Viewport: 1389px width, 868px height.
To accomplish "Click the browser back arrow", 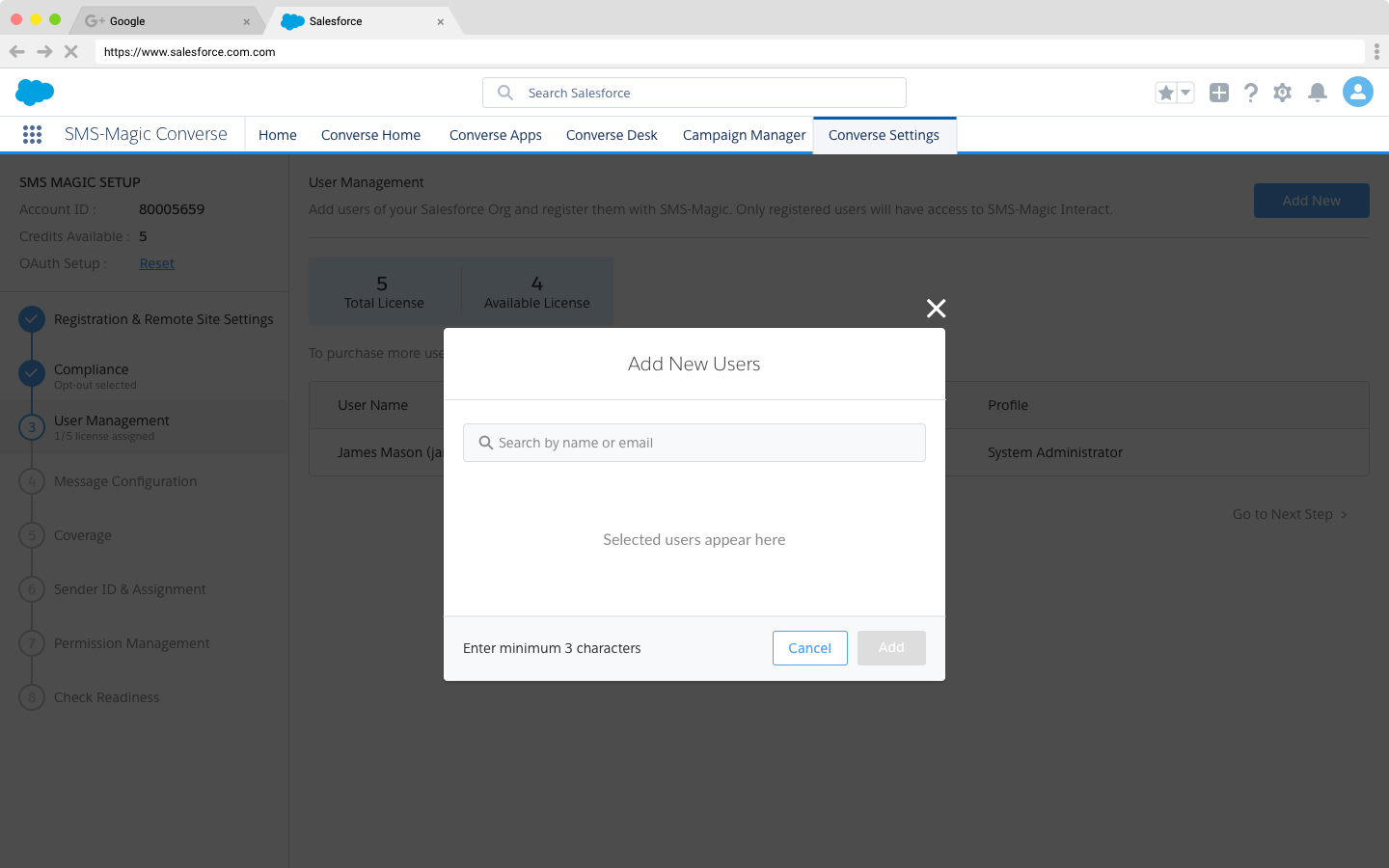I will tap(17, 51).
